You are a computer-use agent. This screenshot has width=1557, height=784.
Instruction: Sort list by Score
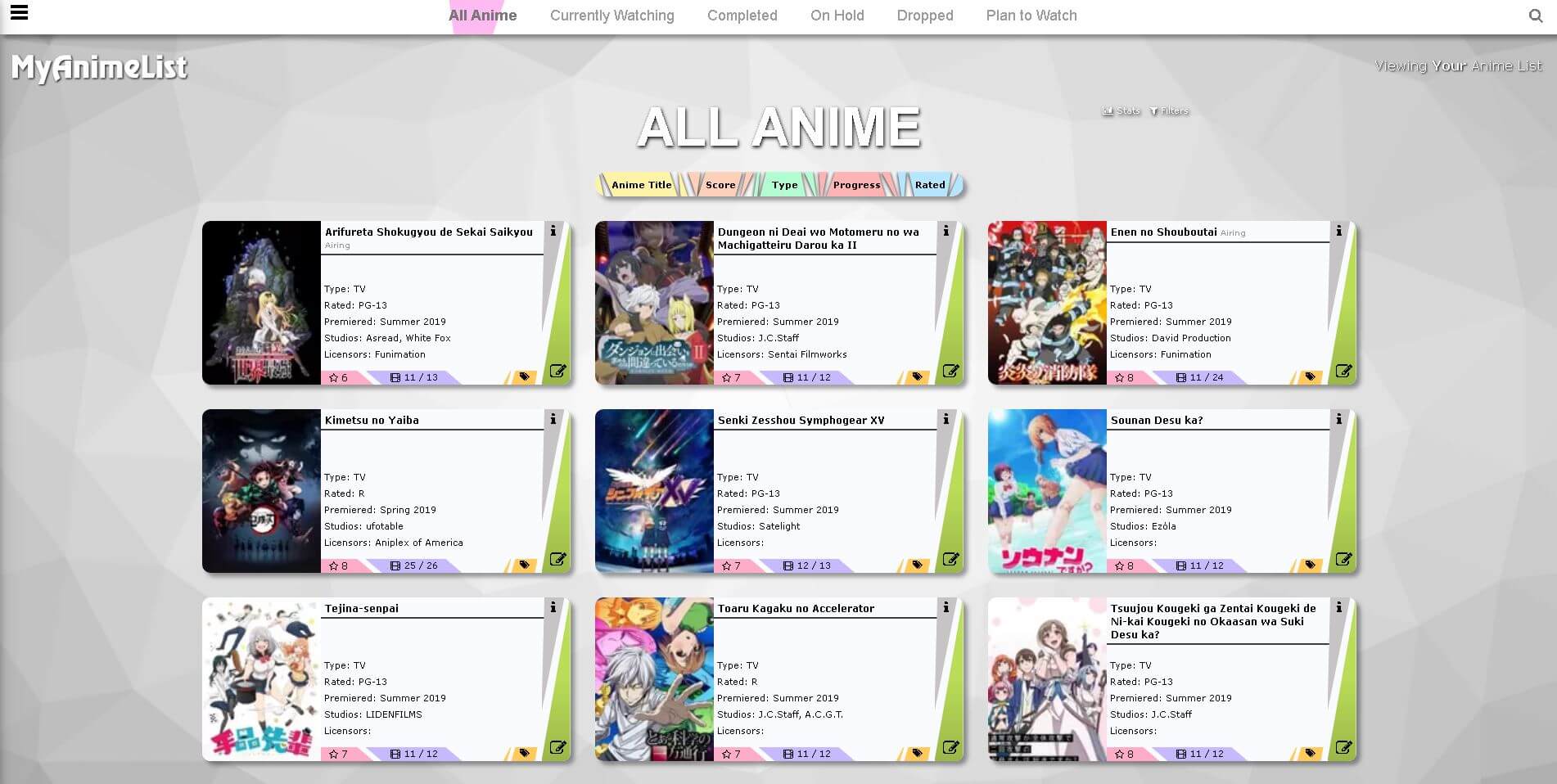tap(720, 185)
